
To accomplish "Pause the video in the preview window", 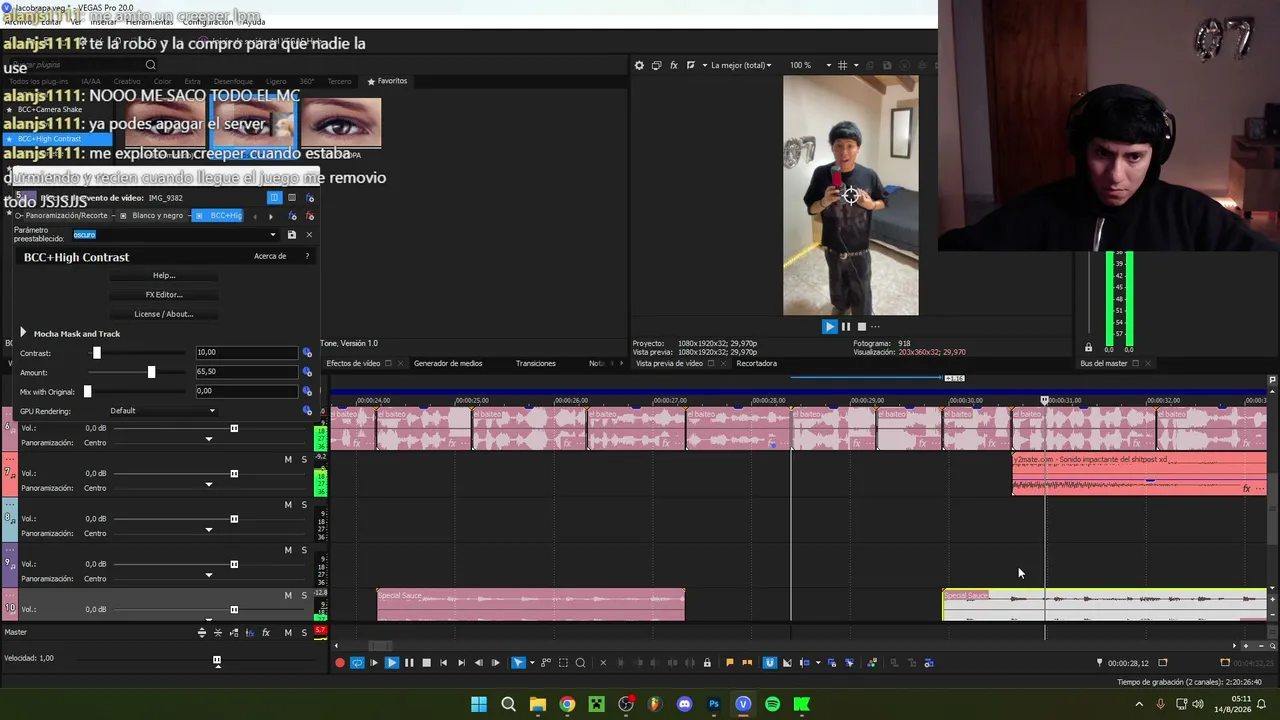I will 846,326.
